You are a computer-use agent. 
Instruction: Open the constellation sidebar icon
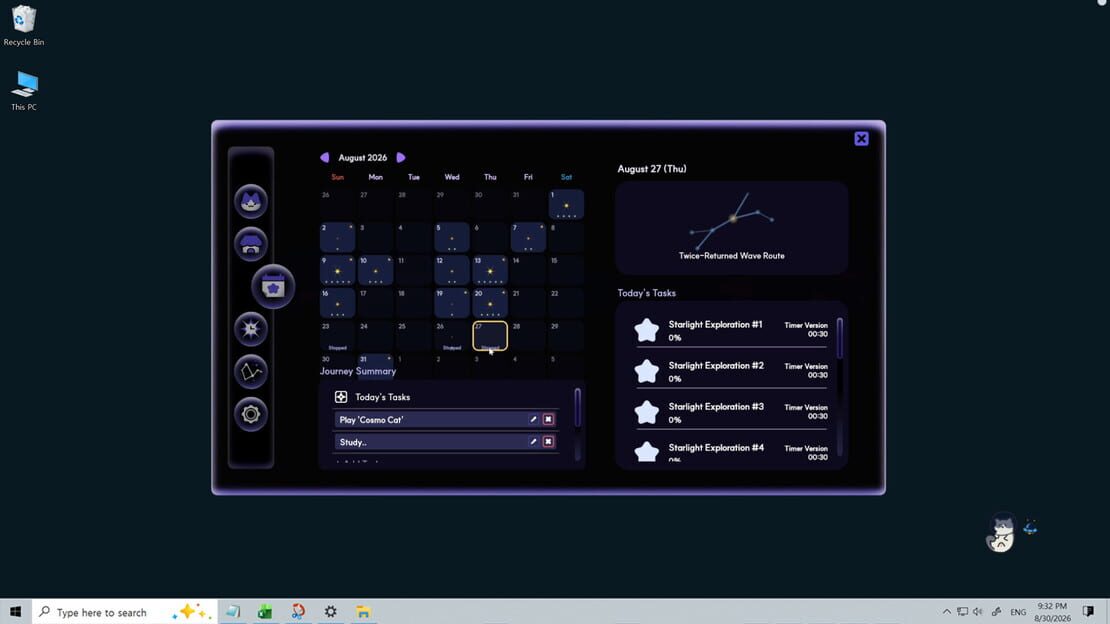[251, 372]
